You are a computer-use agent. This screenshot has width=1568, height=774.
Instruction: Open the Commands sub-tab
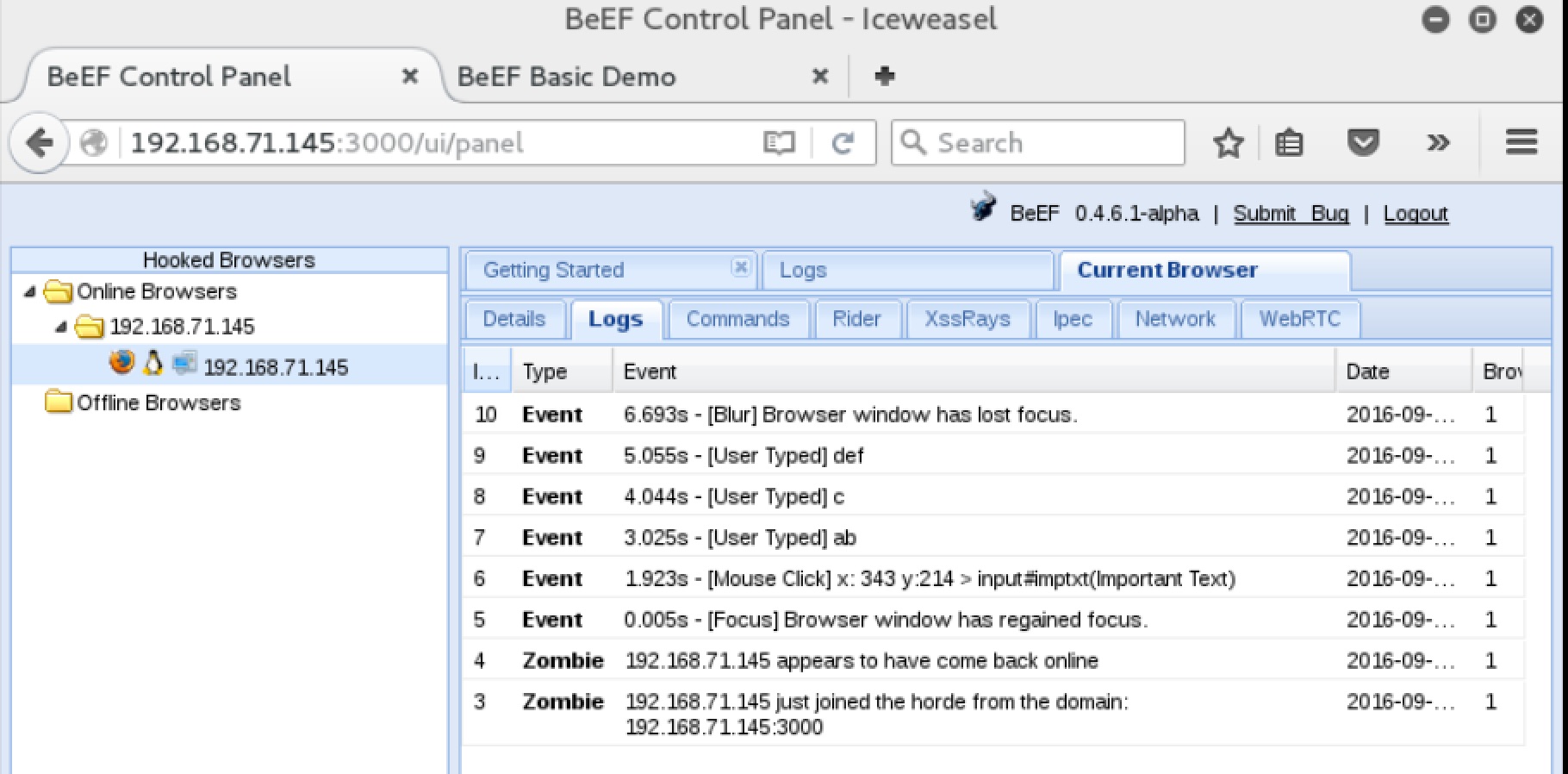(738, 319)
